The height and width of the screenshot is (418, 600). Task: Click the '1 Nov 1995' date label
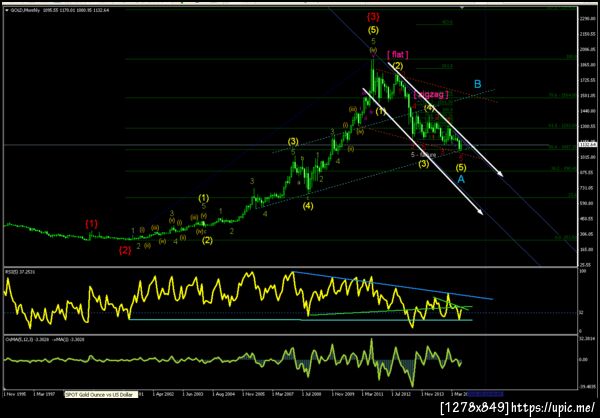pyautogui.click(x=14, y=394)
